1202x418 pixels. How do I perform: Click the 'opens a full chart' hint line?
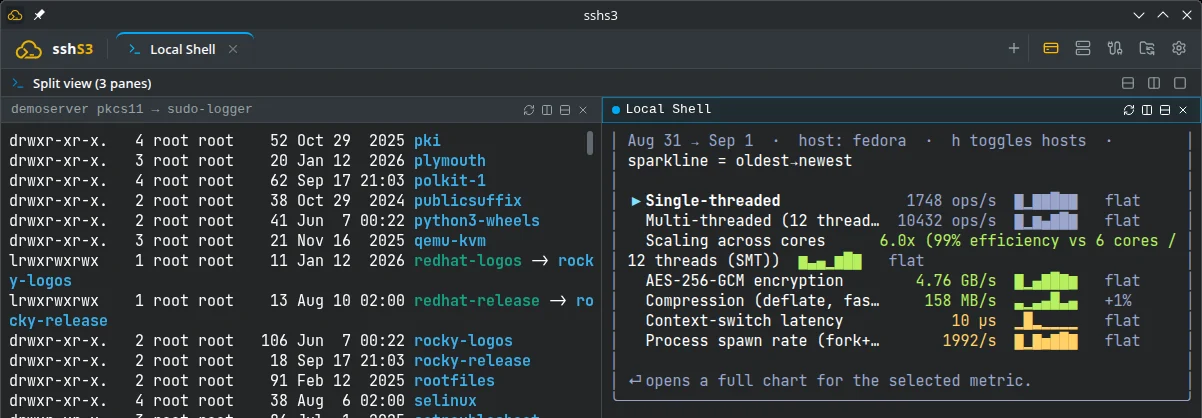pos(829,381)
